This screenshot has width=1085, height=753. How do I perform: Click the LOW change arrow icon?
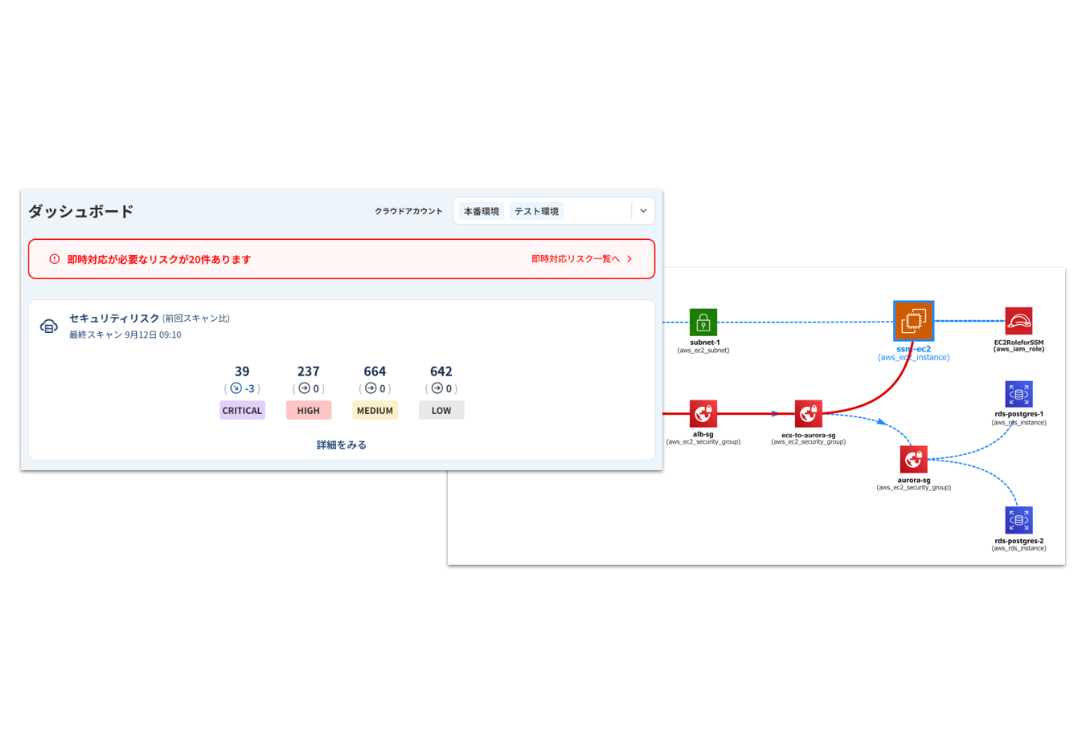tap(437, 388)
